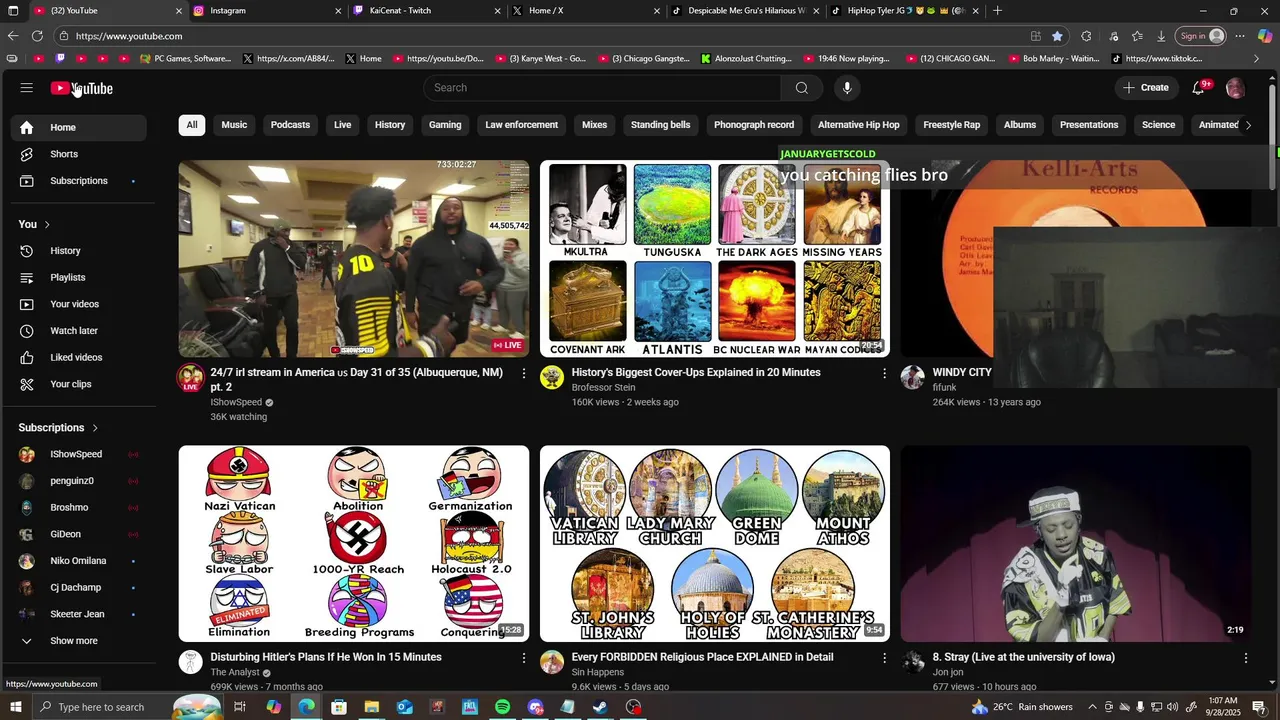Screen dimensions: 1280x720
Task: Expand the Subscriptions section header
Action: 59,428
